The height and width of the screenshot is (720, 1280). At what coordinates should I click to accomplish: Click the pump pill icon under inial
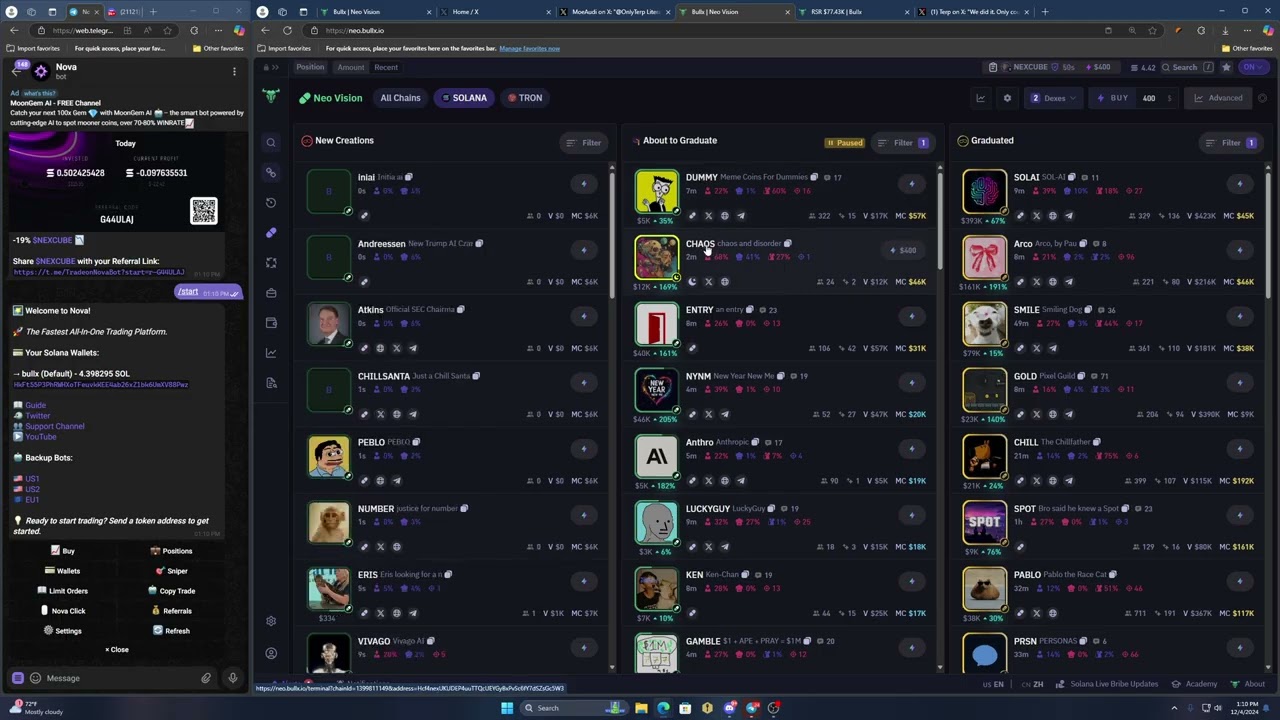364,216
